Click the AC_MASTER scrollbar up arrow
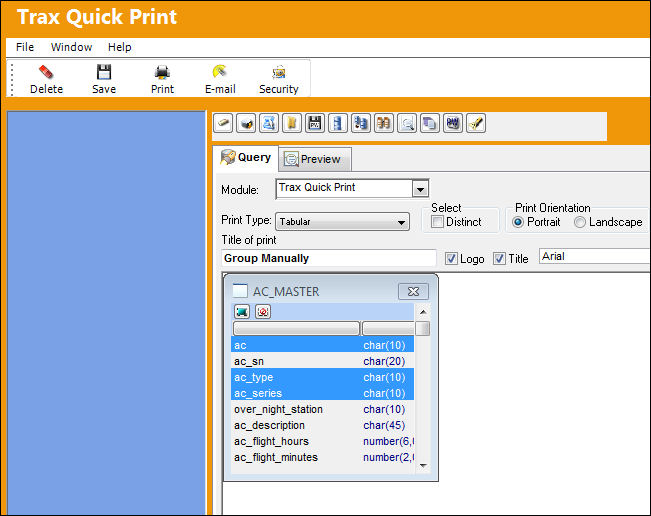The width and height of the screenshot is (651, 516). [x=423, y=312]
